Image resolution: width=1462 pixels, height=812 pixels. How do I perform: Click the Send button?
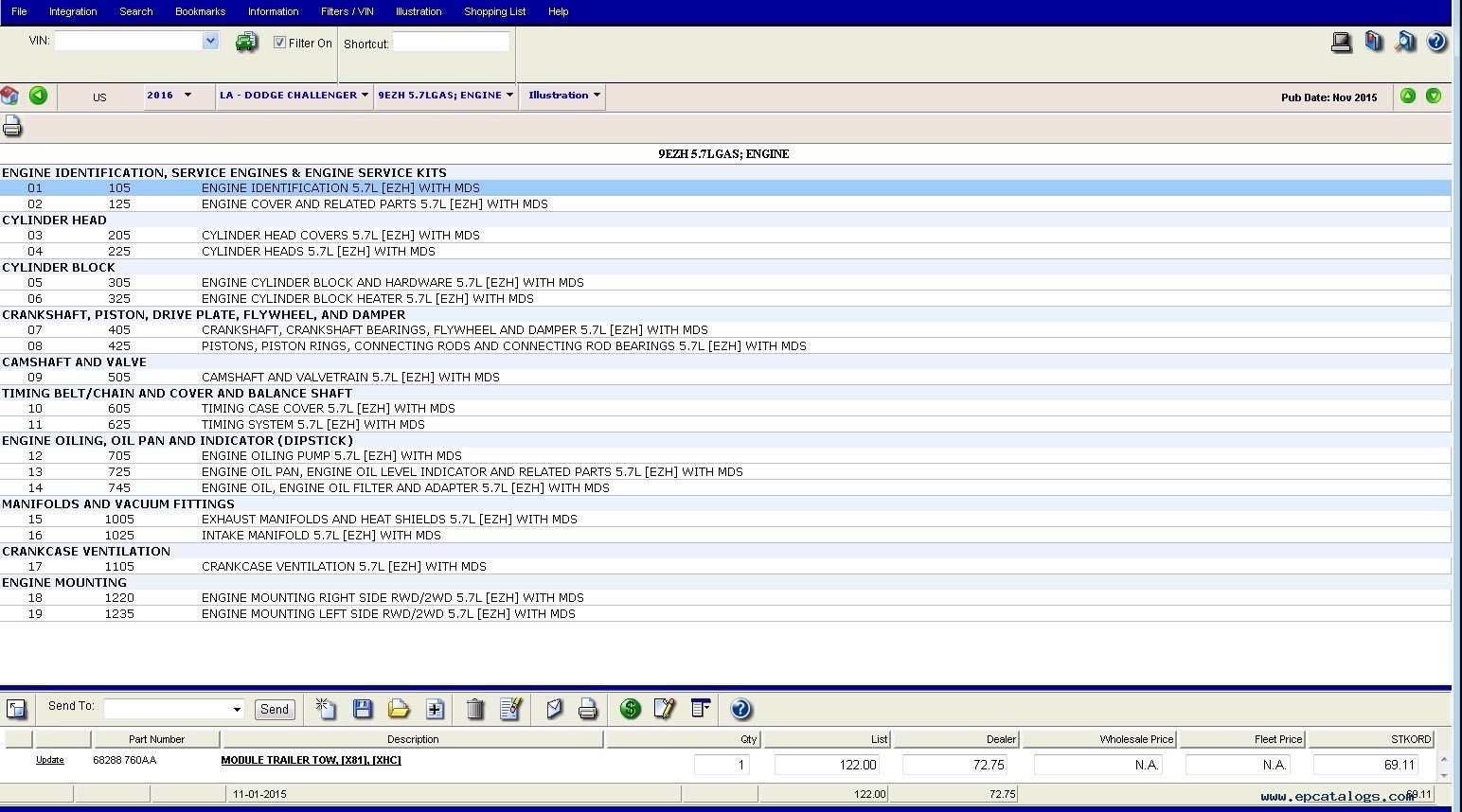(x=275, y=709)
